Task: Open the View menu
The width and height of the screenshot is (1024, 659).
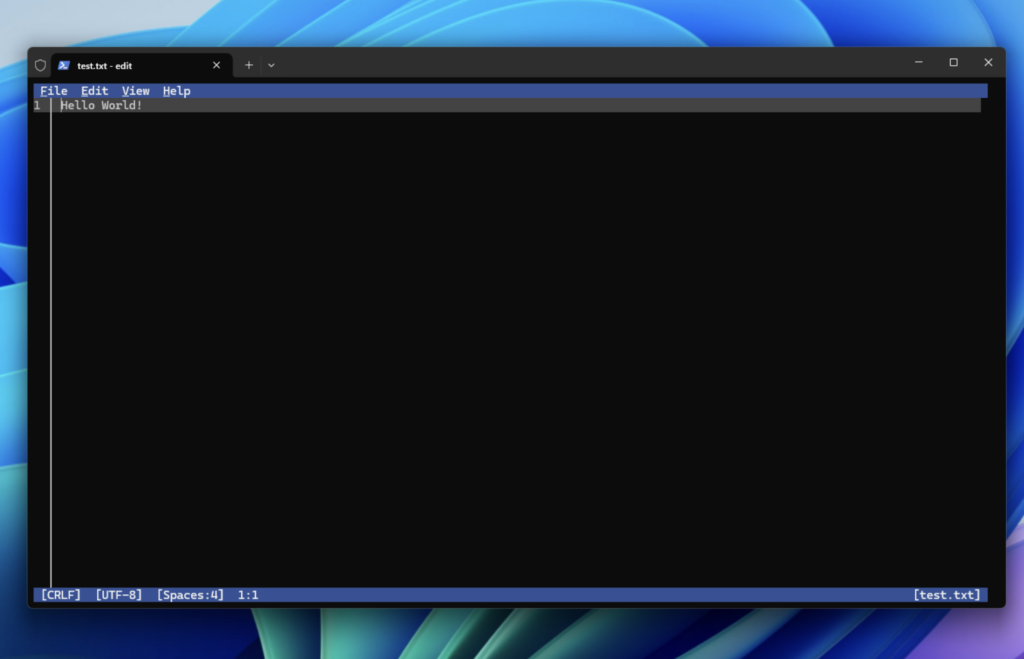Action: click(136, 91)
